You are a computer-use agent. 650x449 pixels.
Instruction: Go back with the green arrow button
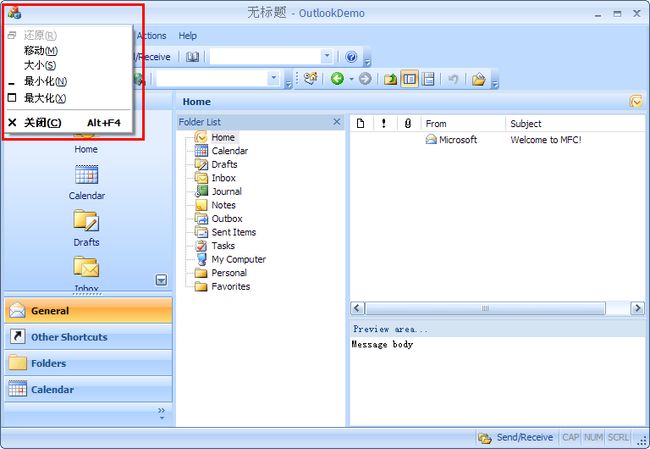337,78
